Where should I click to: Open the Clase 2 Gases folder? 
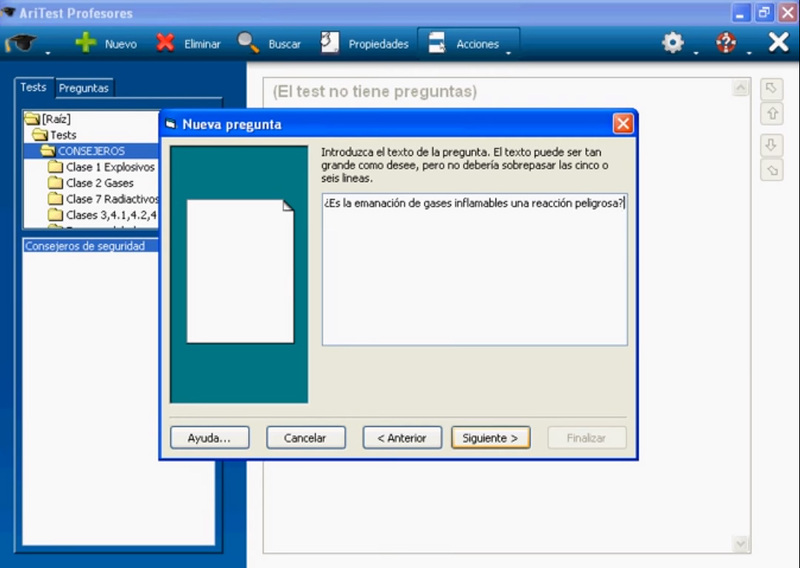click(x=91, y=183)
